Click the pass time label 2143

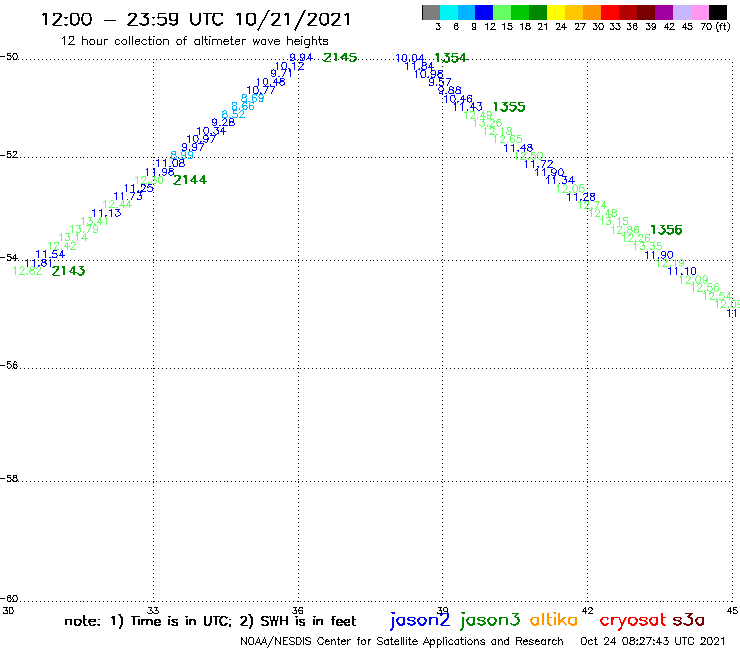pos(68,271)
